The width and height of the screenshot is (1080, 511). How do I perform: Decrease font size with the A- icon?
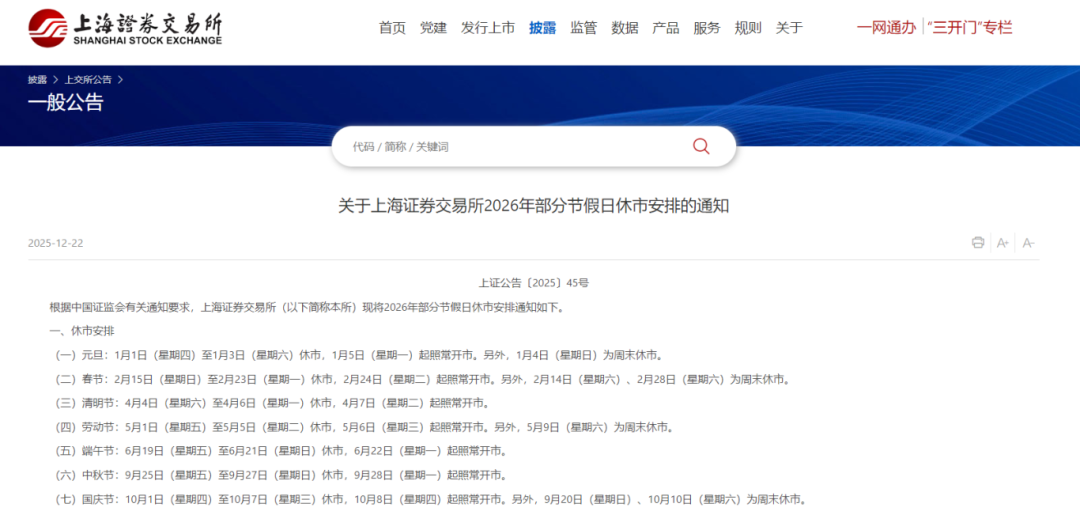(x=1029, y=243)
